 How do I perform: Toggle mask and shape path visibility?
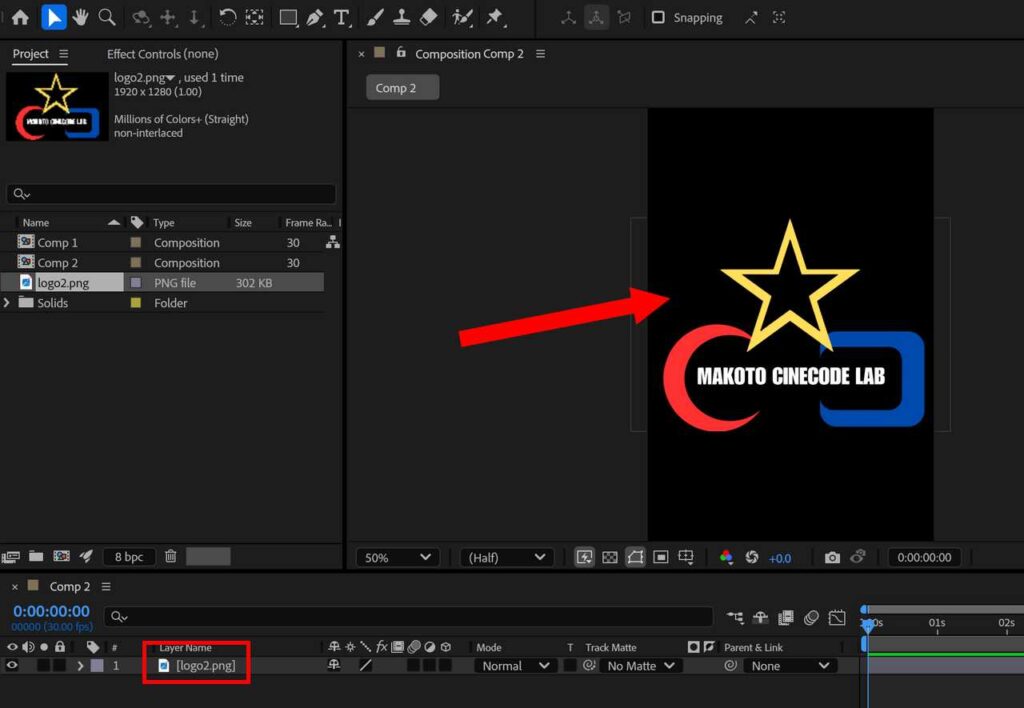click(x=635, y=557)
